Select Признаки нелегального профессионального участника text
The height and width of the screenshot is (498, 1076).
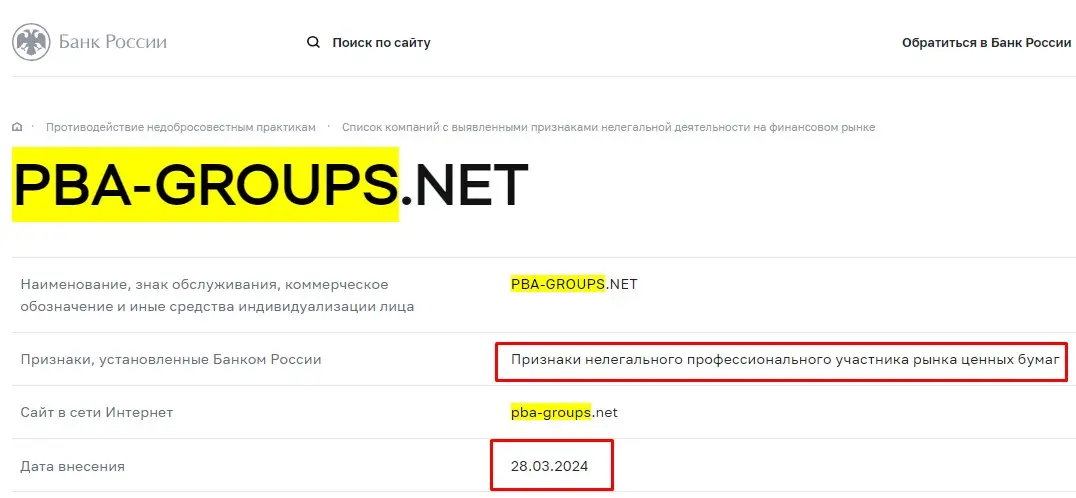coord(784,359)
